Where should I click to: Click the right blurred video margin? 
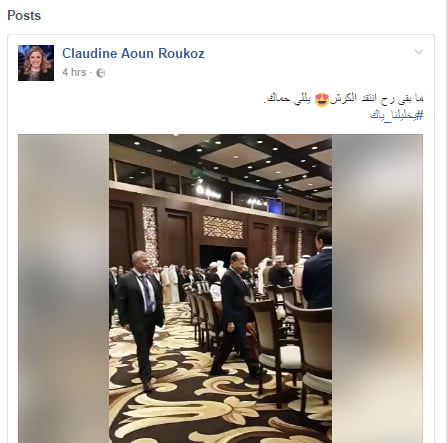click(x=377, y=289)
